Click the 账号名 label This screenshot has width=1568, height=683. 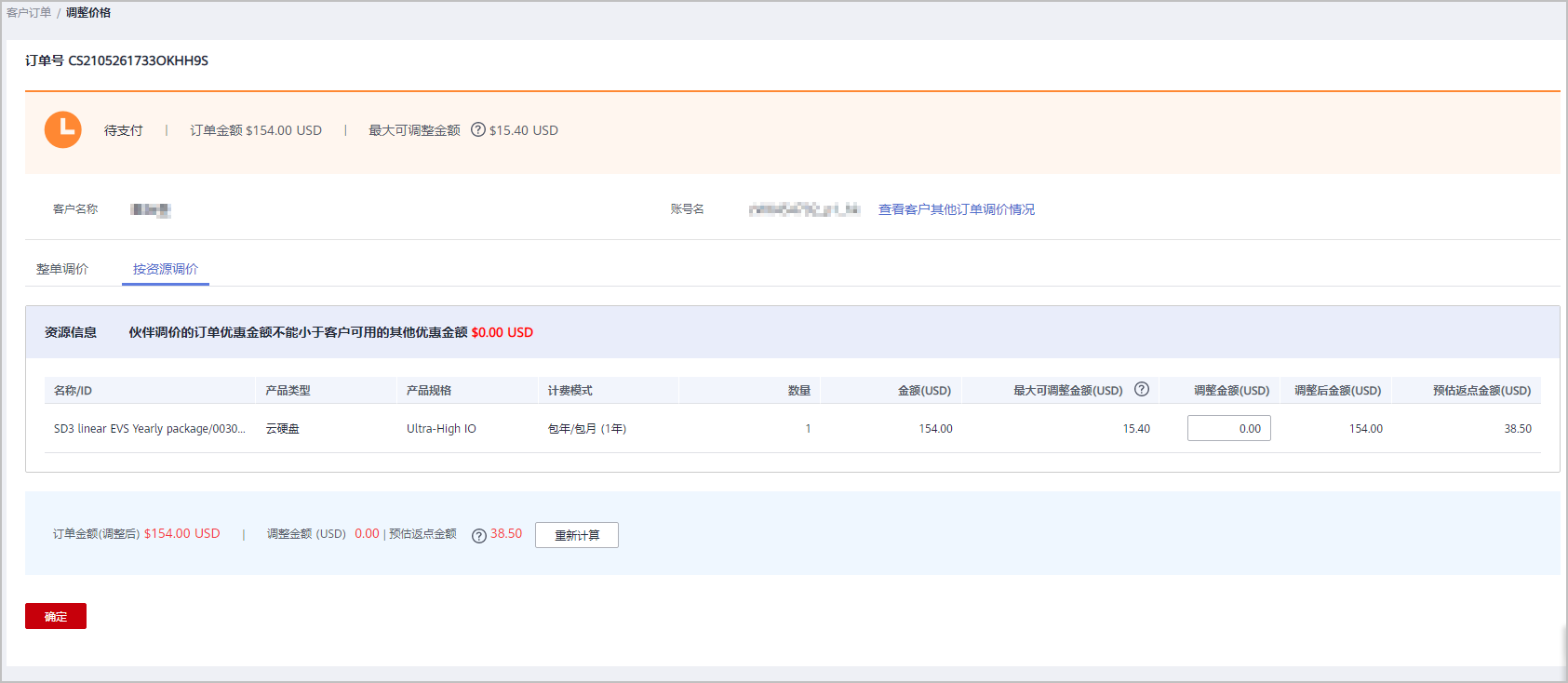point(688,209)
